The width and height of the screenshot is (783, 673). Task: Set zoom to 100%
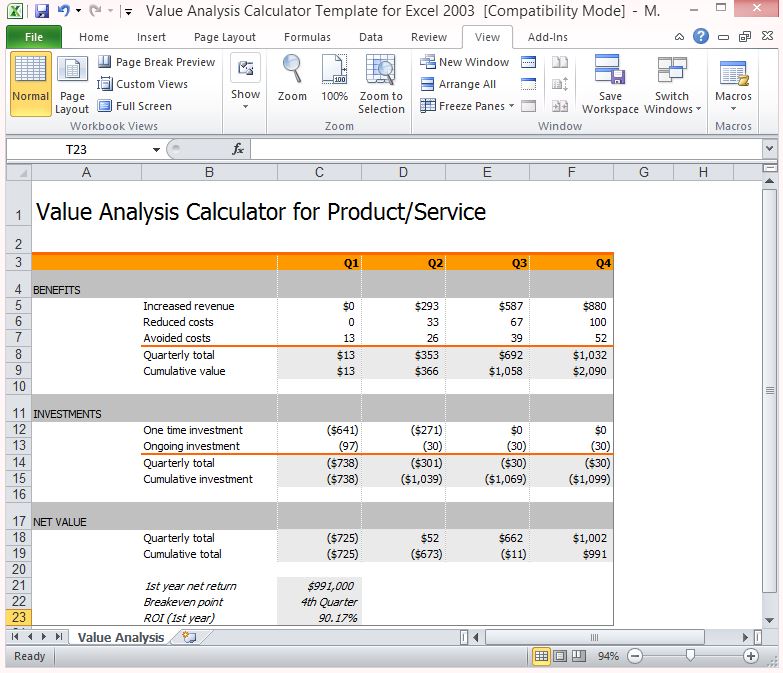(x=335, y=78)
